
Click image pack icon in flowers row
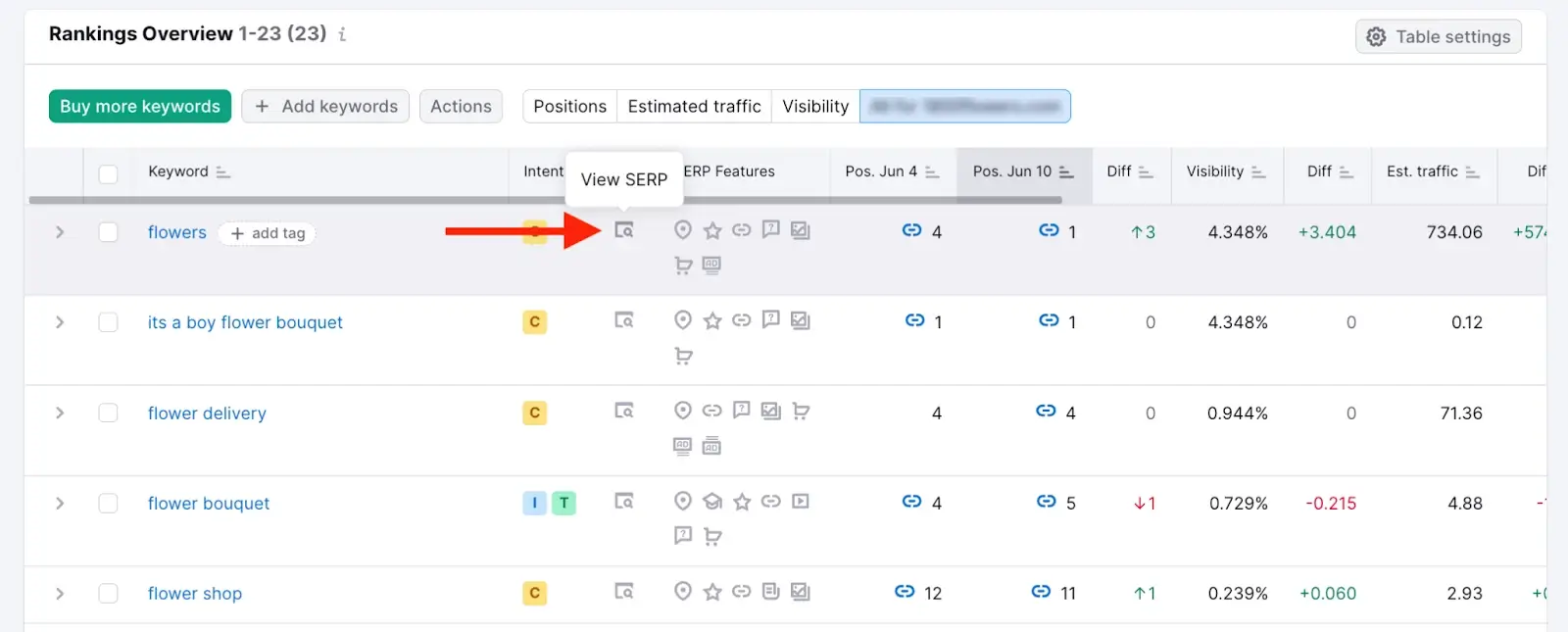801,230
